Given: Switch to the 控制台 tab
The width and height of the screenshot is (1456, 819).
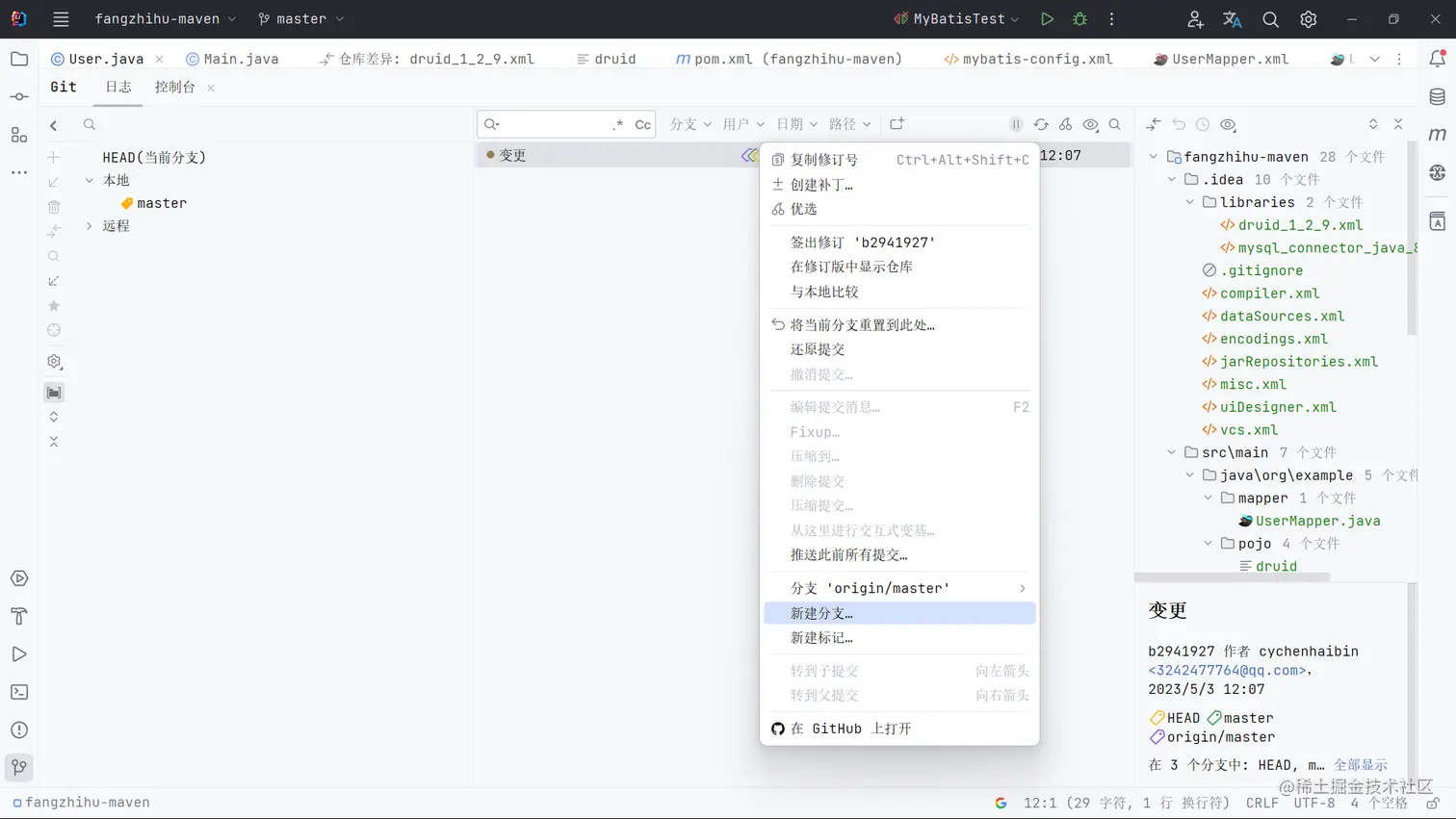Looking at the screenshot, I should click(x=175, y=87).
